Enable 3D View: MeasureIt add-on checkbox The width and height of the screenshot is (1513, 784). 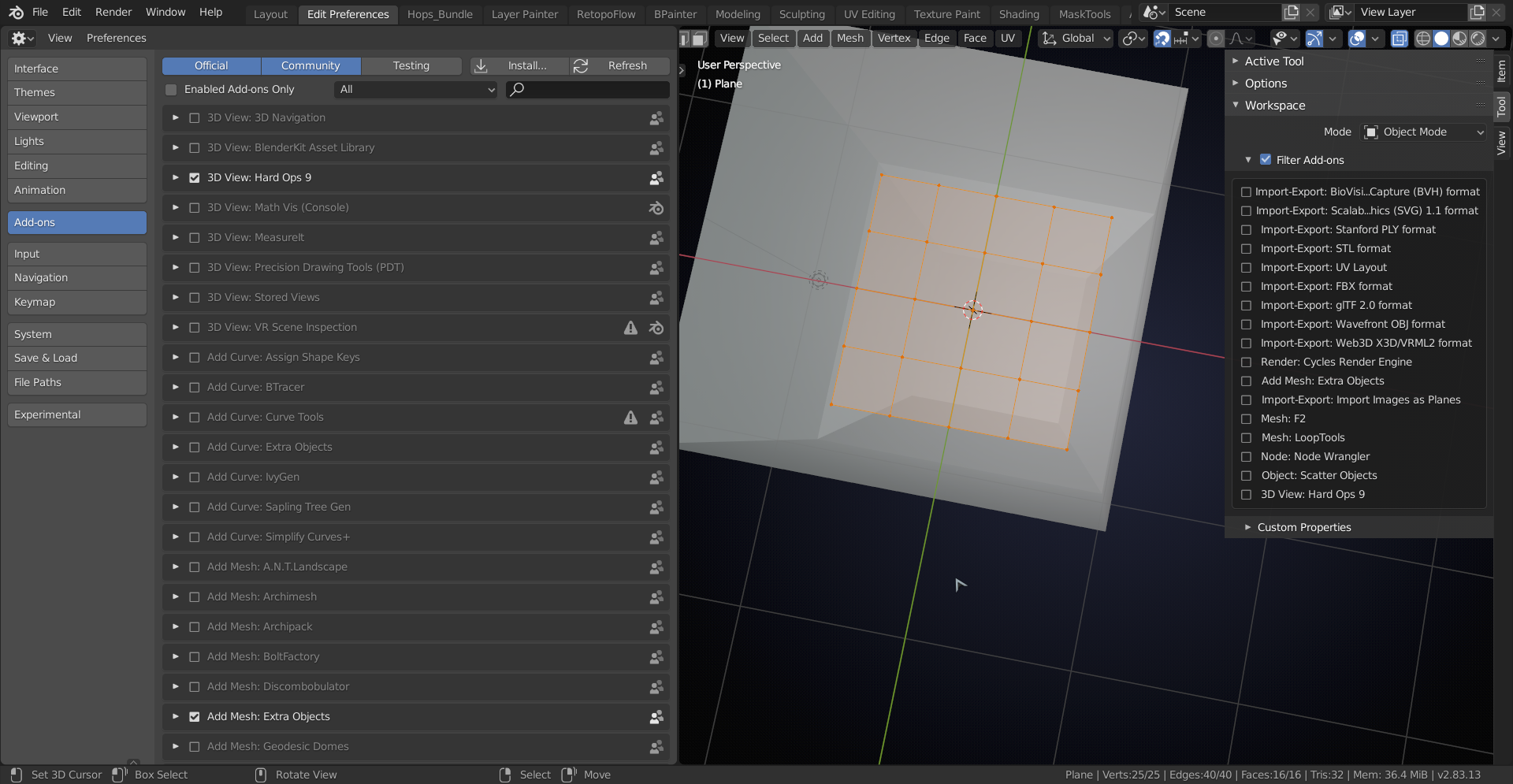(x=195, y=238)
